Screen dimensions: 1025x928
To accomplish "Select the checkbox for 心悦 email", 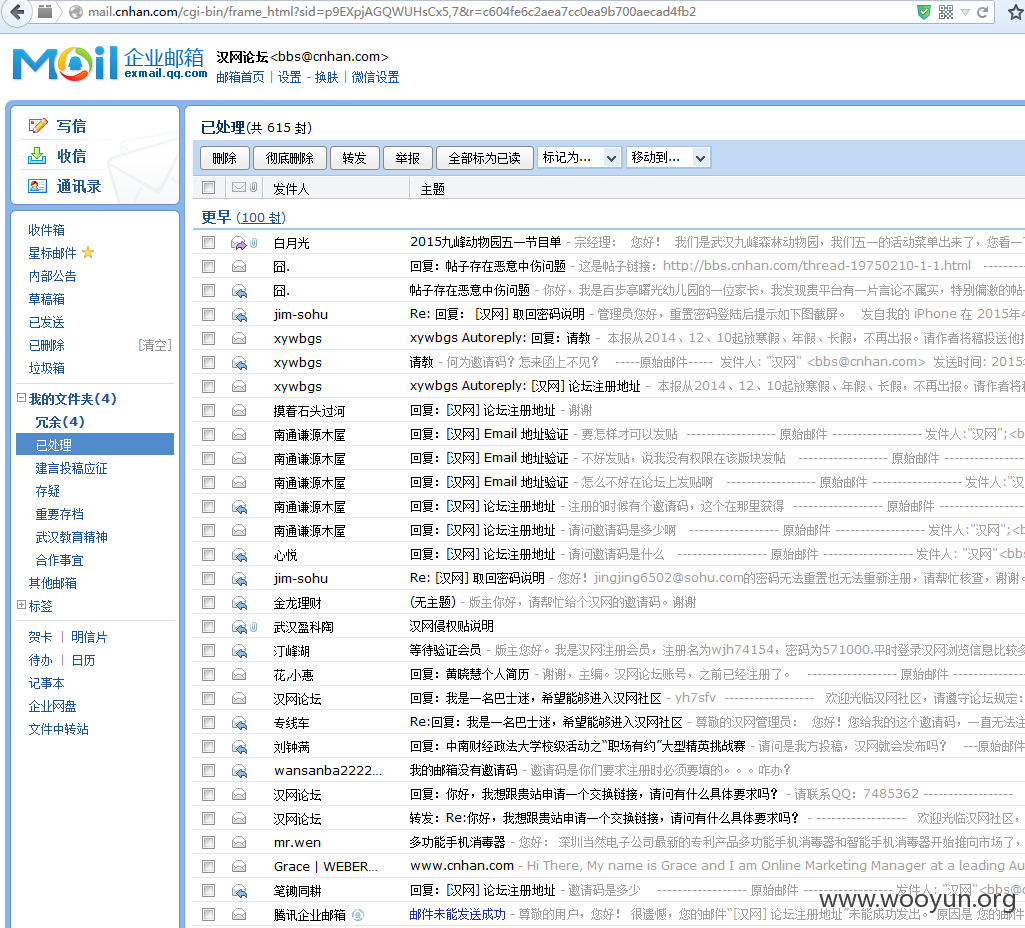I will (209, 555).
